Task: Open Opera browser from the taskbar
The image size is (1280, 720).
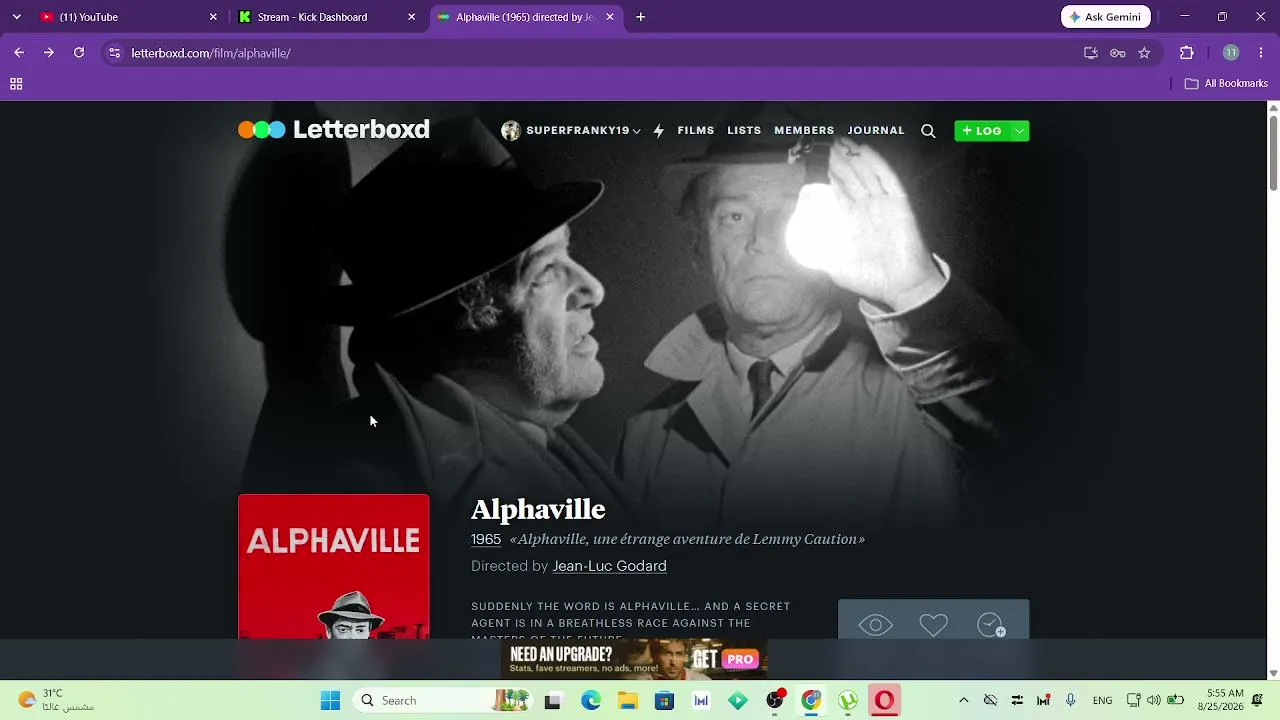Action: pos(884,701)
